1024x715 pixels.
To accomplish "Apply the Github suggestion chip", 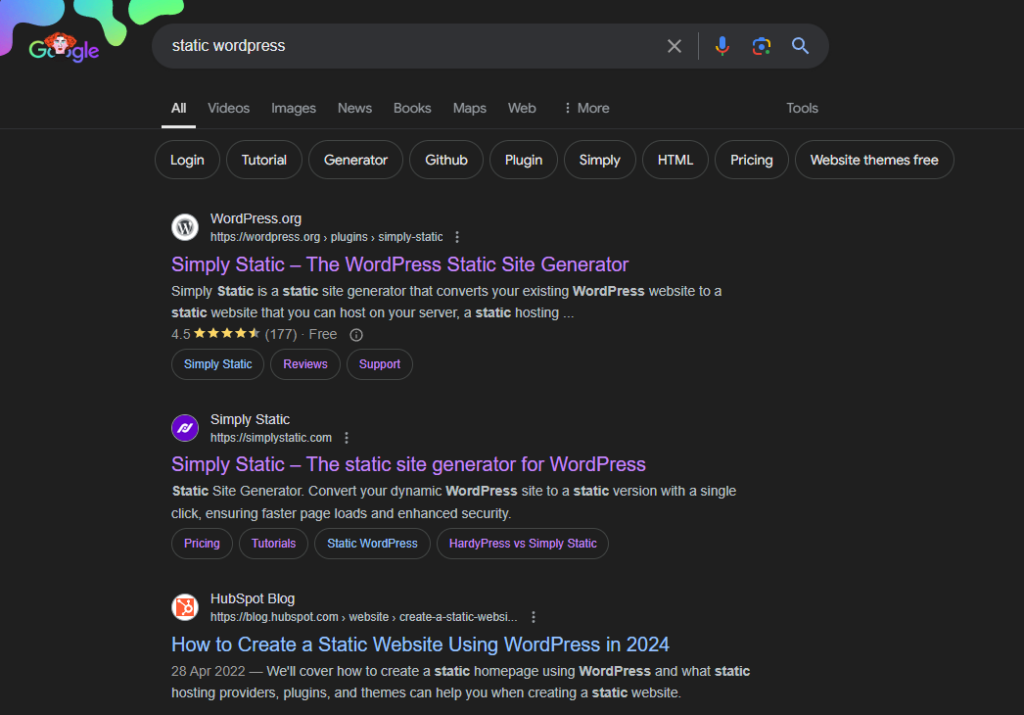I will click(x=446, y=160).
